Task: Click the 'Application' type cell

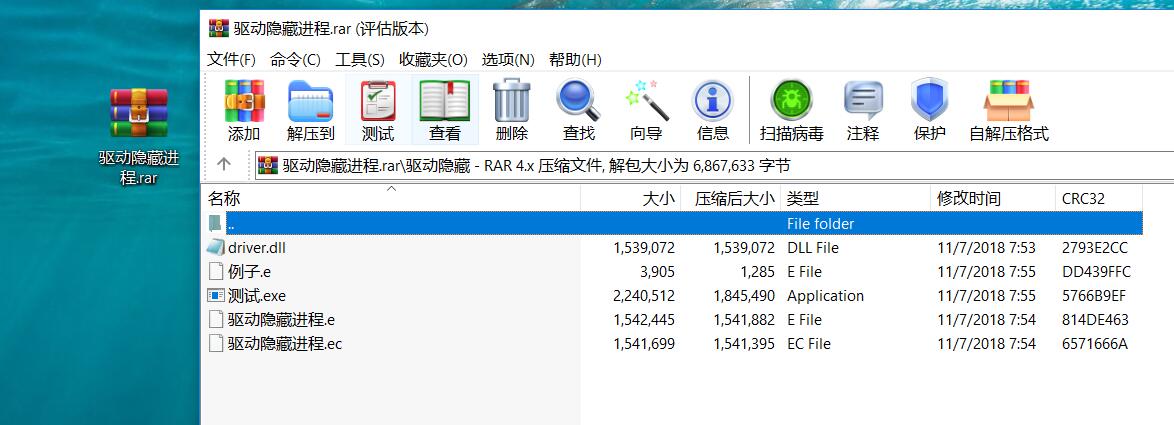Action: point(825,296)
